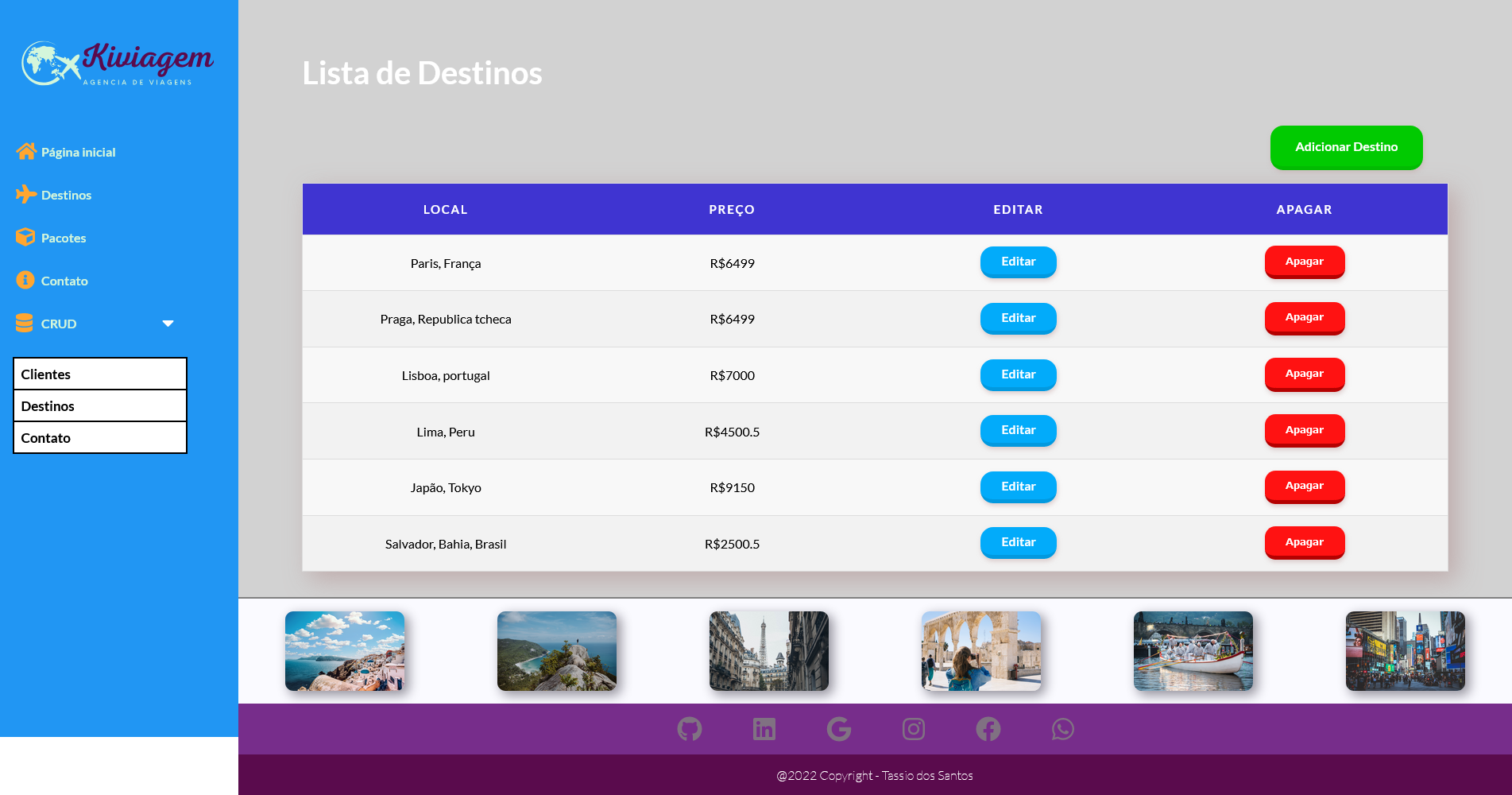Click Apagar for Lima, Peru
The height and width of the screenshot is (795, 1512).
click(x=1305, y=430)
